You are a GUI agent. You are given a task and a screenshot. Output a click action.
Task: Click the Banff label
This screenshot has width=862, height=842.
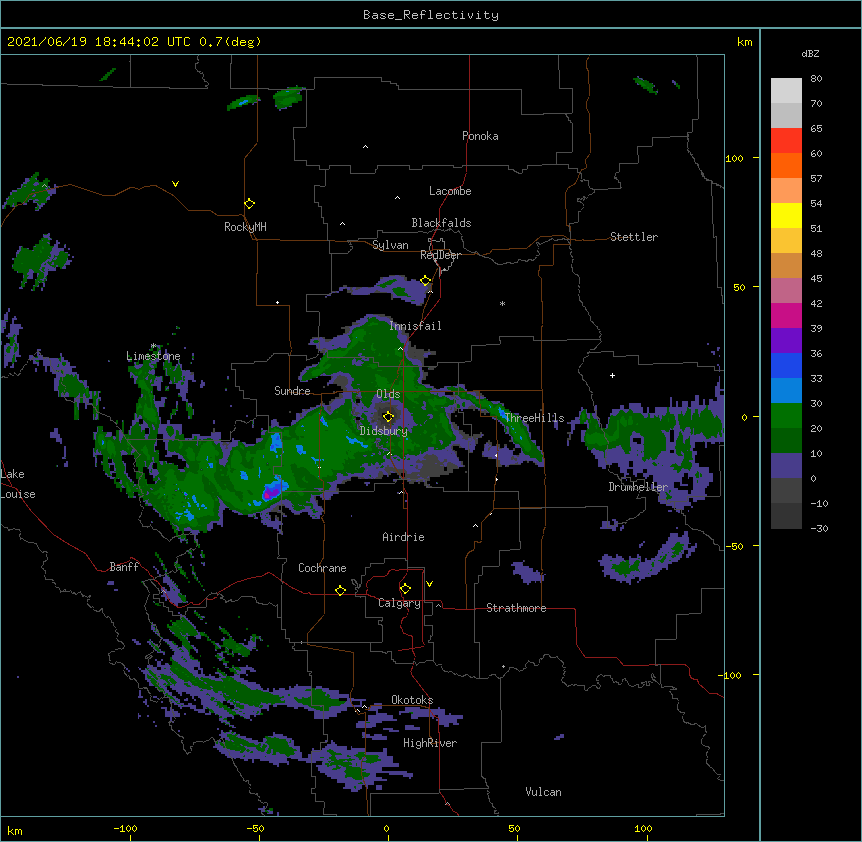(x=124, y=567)
